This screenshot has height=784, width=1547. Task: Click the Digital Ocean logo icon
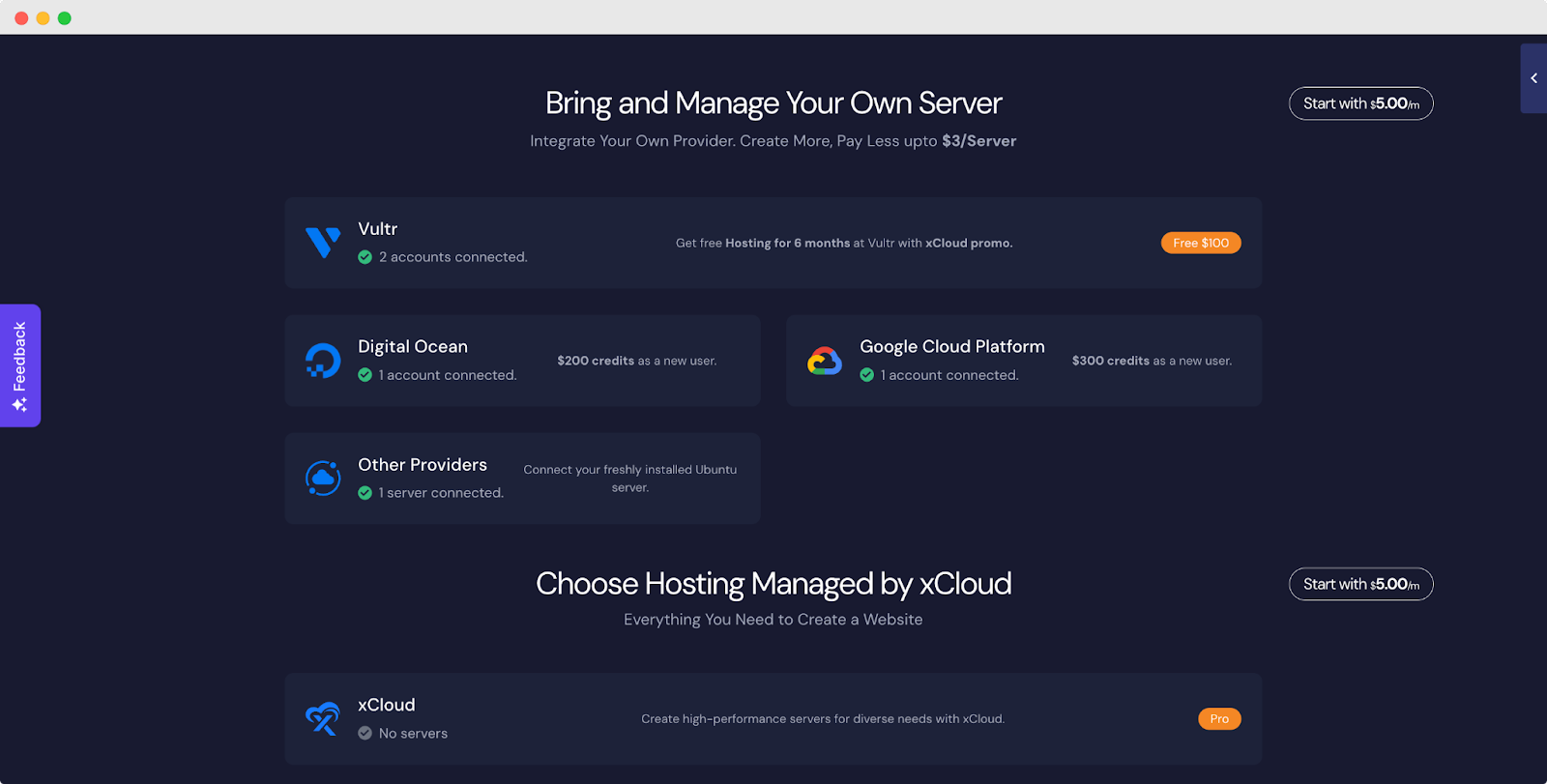pos(323,361)
